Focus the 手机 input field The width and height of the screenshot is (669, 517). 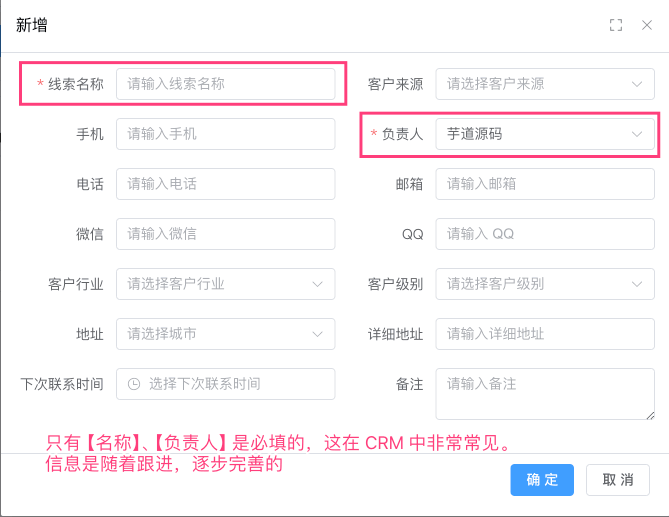(225, 134)
